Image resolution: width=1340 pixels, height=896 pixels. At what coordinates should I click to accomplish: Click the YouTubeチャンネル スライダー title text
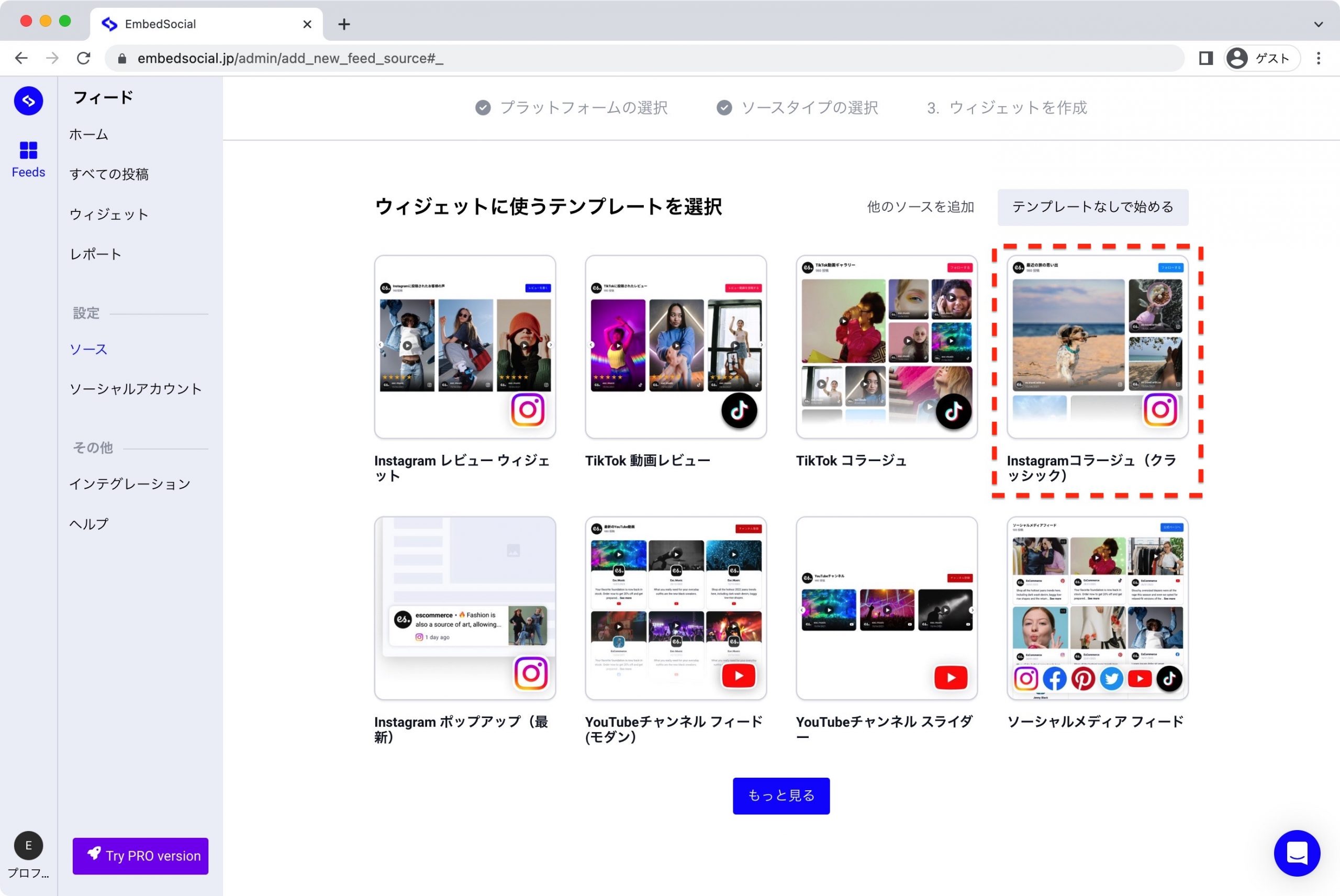point(885,729)
